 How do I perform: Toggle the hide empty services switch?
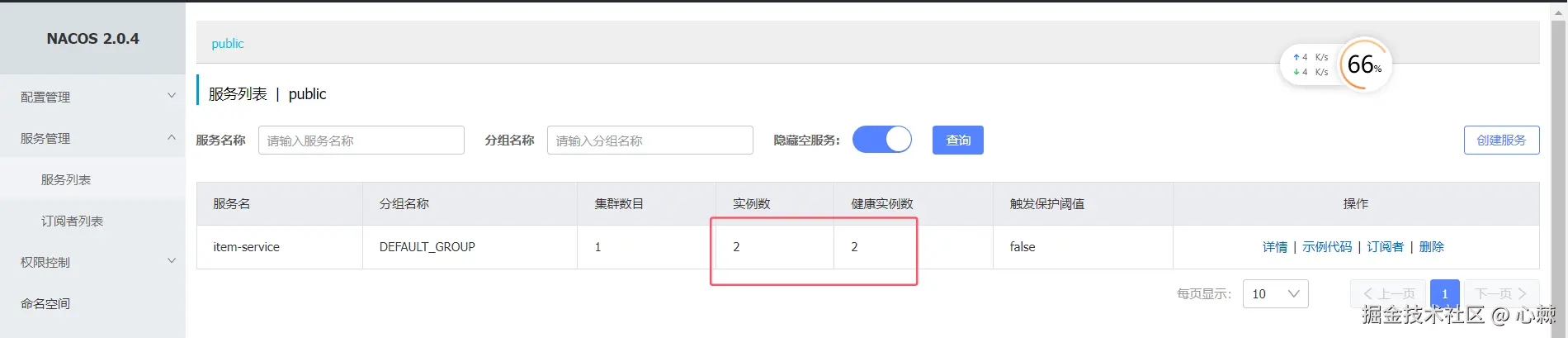[x=881, y=140]
